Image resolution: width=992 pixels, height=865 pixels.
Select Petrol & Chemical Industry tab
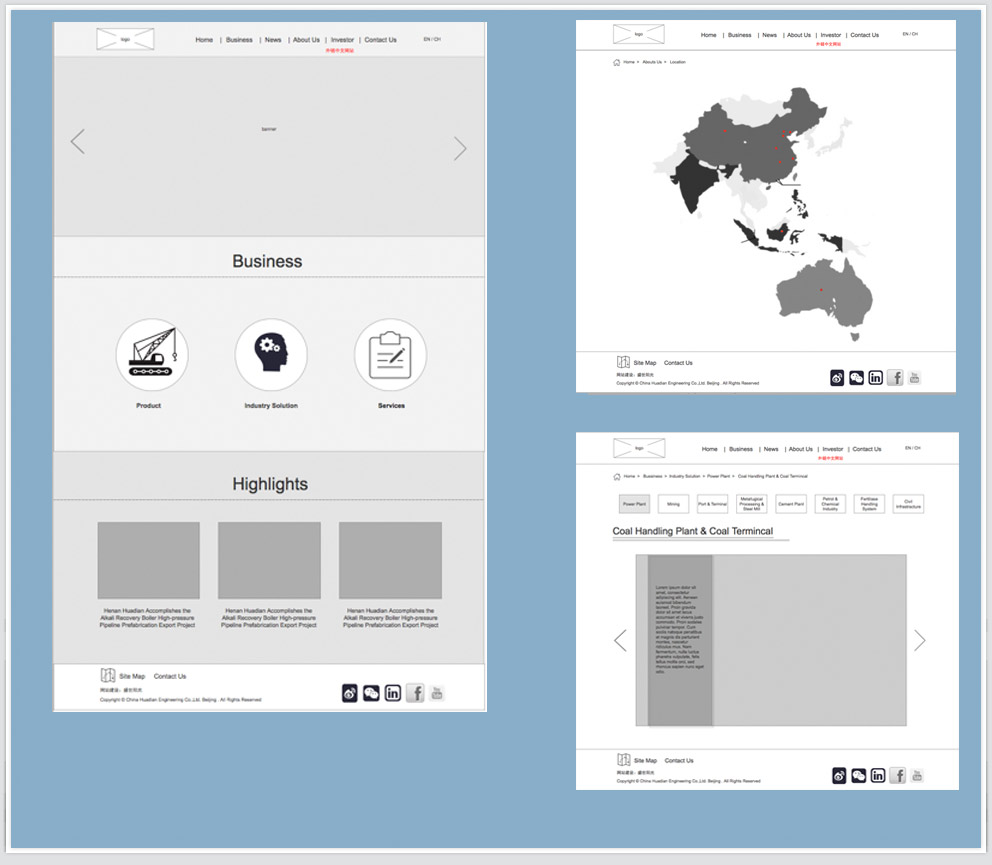[830, 504]
